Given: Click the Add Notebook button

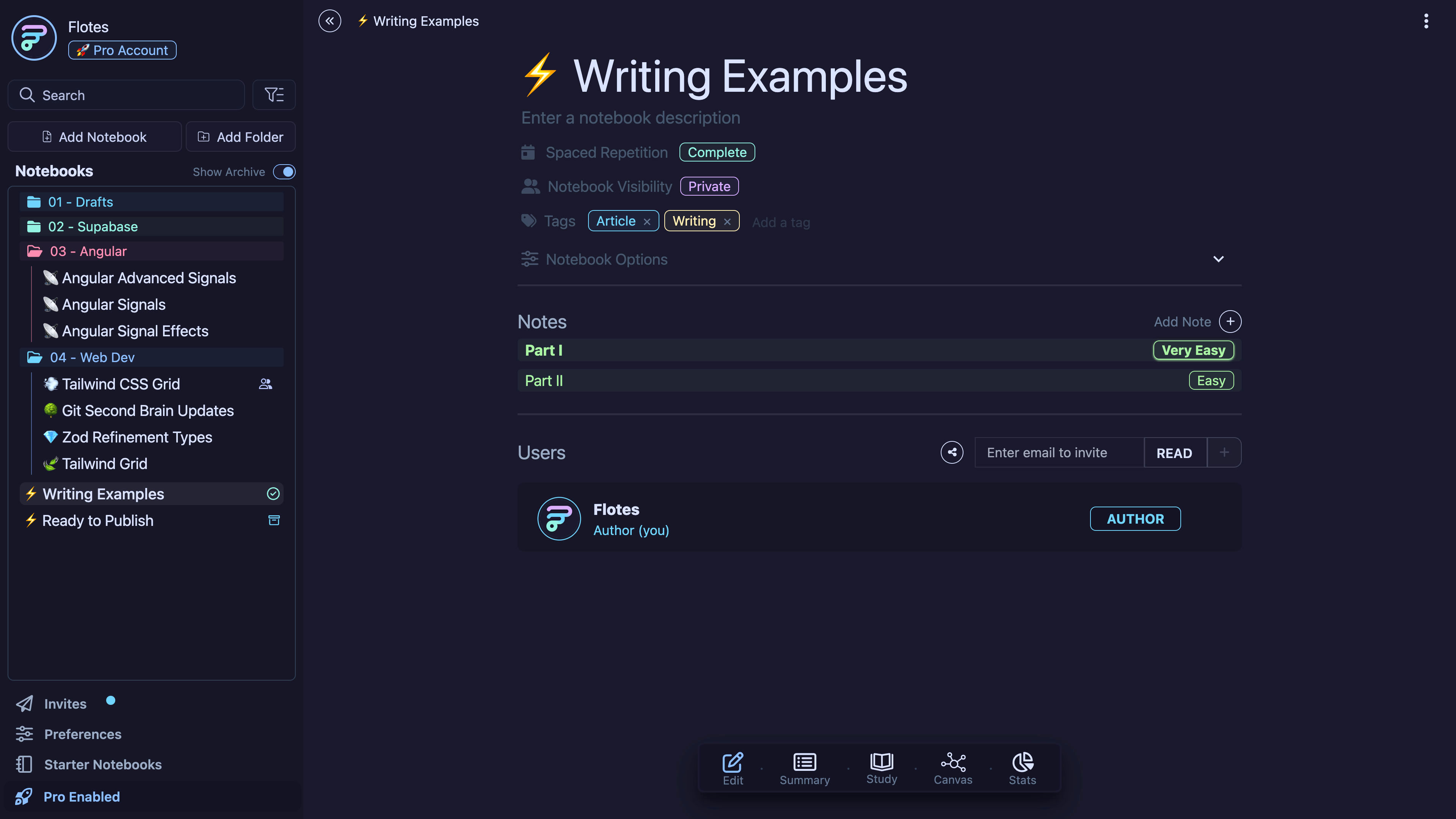Looking at the screenshot, I should coord(94,137).
